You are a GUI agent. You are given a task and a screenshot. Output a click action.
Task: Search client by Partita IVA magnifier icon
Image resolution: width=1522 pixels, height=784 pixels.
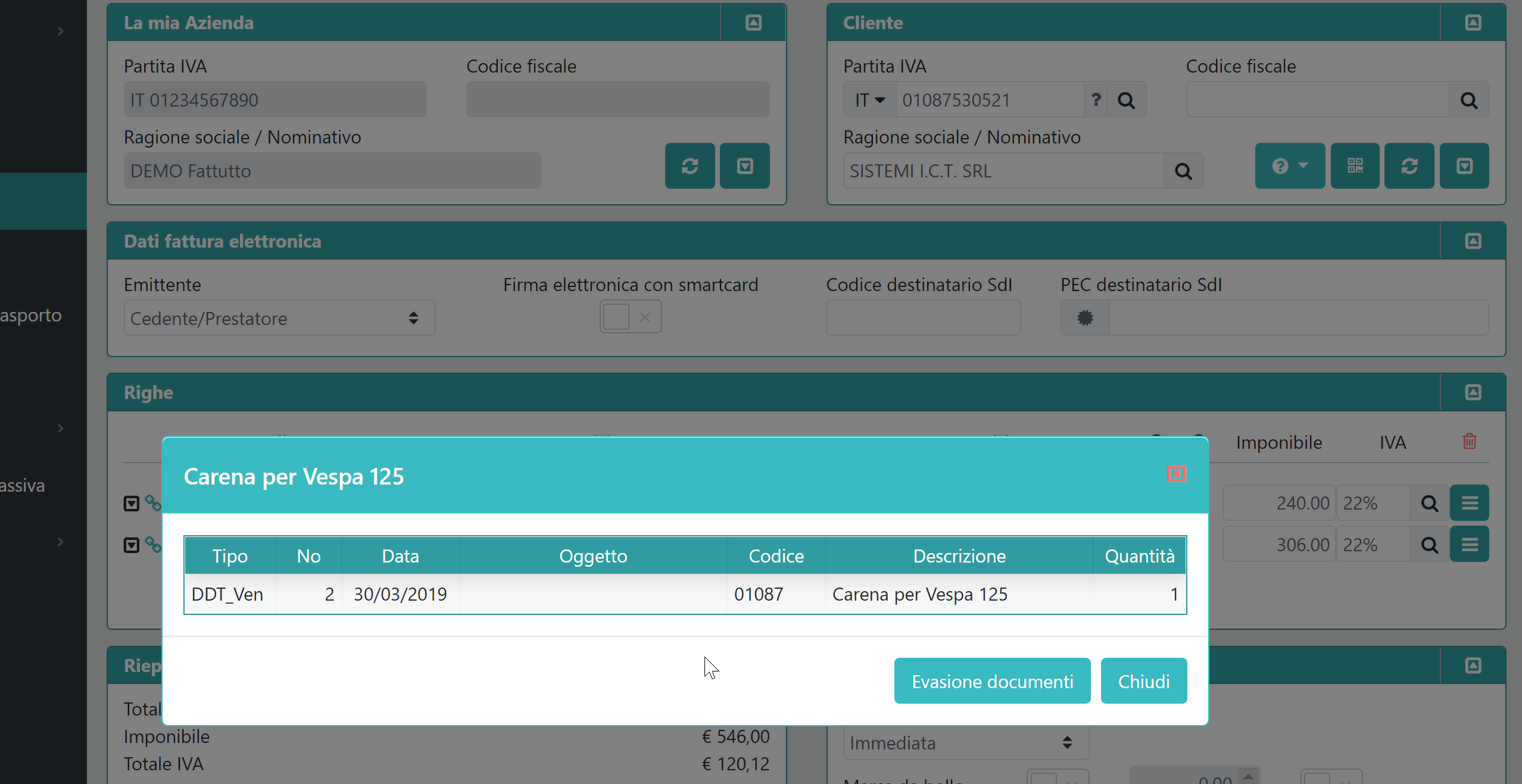[x=1126, y=100]
